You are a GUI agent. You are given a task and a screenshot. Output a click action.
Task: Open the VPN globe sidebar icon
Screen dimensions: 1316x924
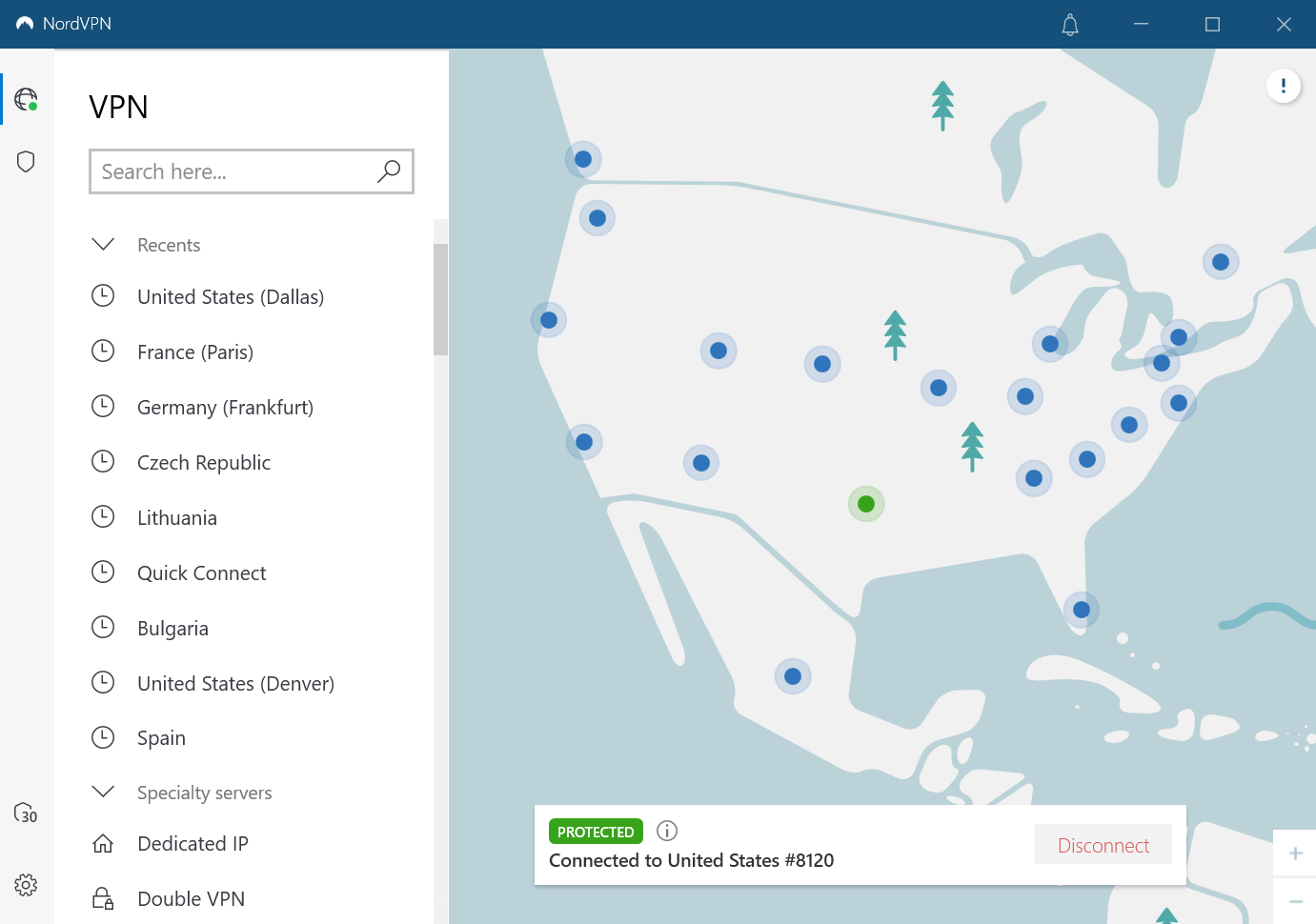coord(26,99)
